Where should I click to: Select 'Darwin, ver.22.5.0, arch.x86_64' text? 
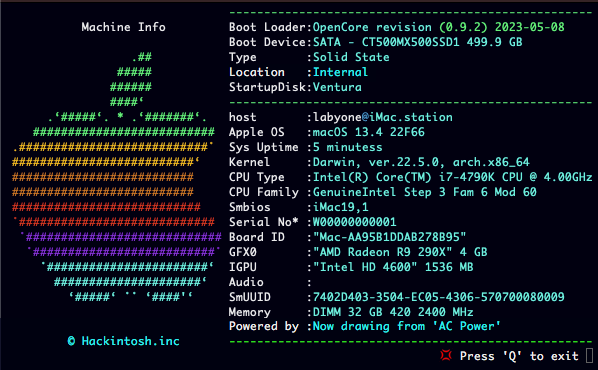[421, 162]
